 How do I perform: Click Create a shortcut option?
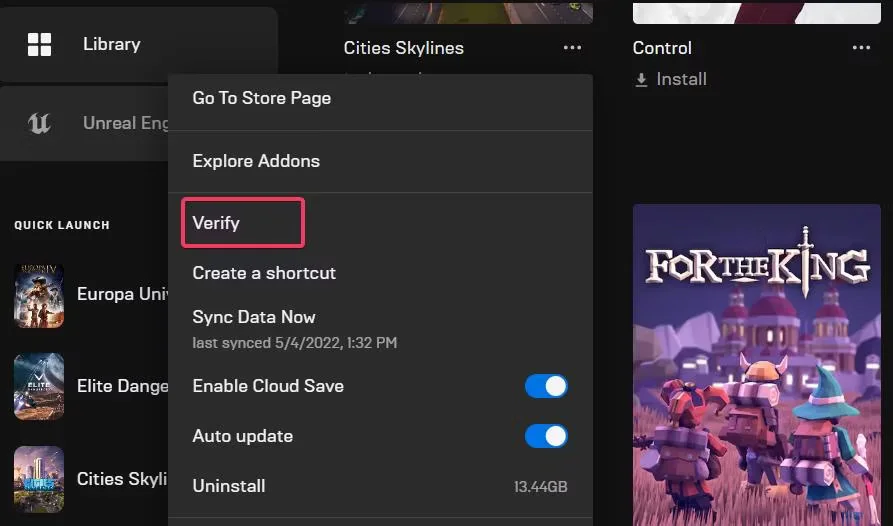264,273
